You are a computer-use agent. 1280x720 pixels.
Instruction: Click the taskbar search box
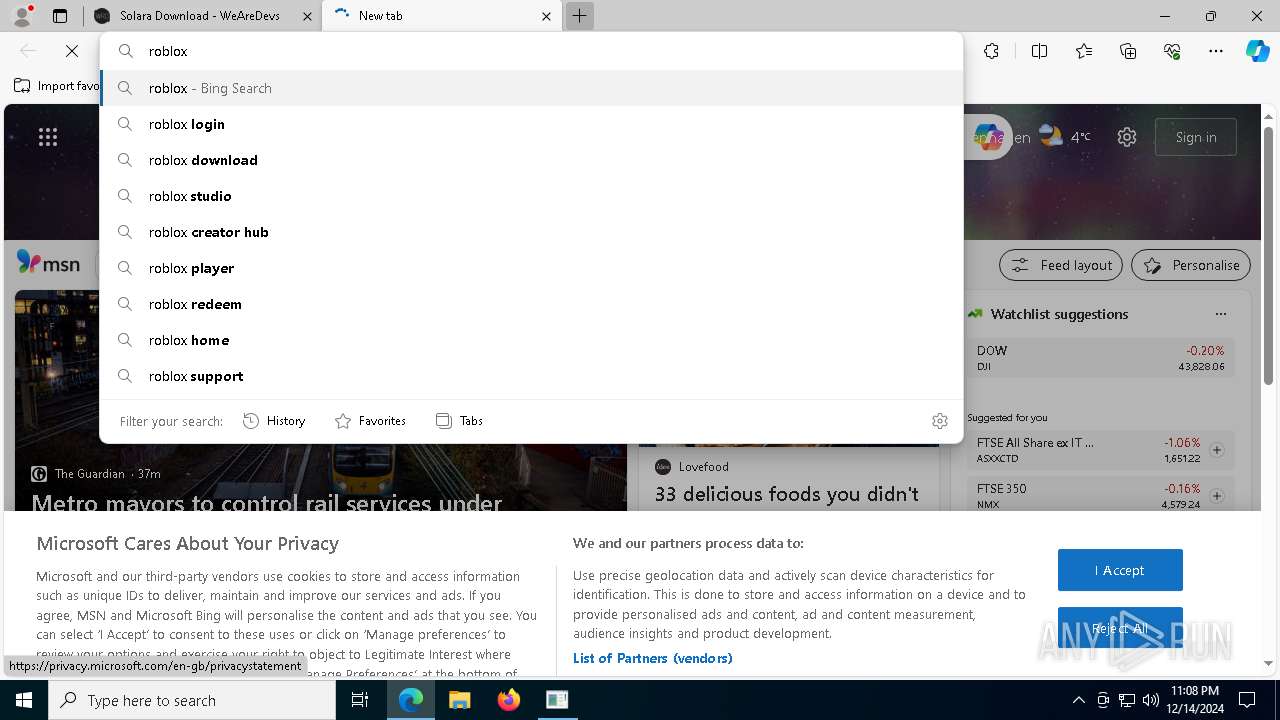[192, 700]
